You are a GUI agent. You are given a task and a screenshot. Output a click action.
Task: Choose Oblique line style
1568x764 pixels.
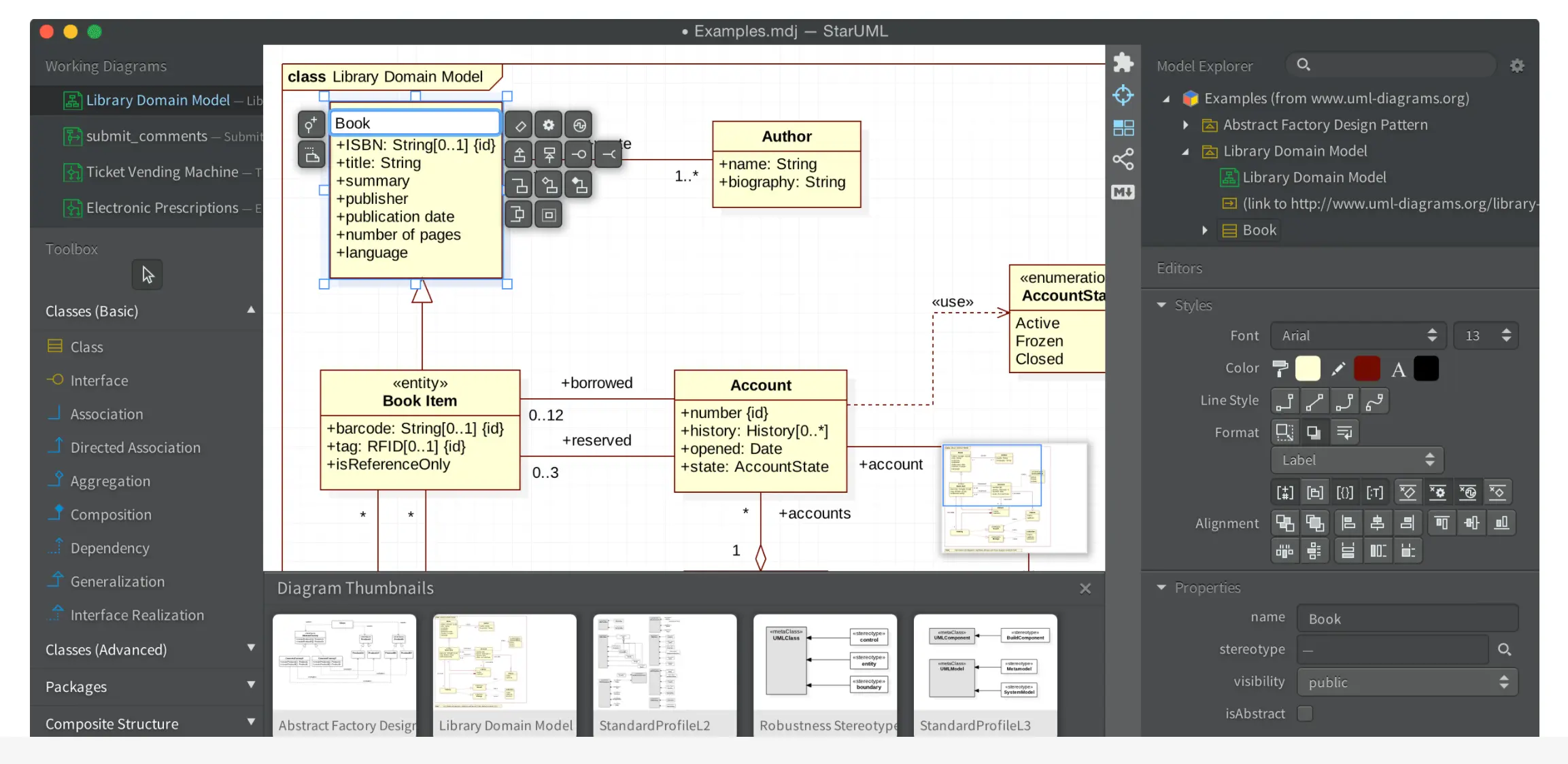(1314, 402)
